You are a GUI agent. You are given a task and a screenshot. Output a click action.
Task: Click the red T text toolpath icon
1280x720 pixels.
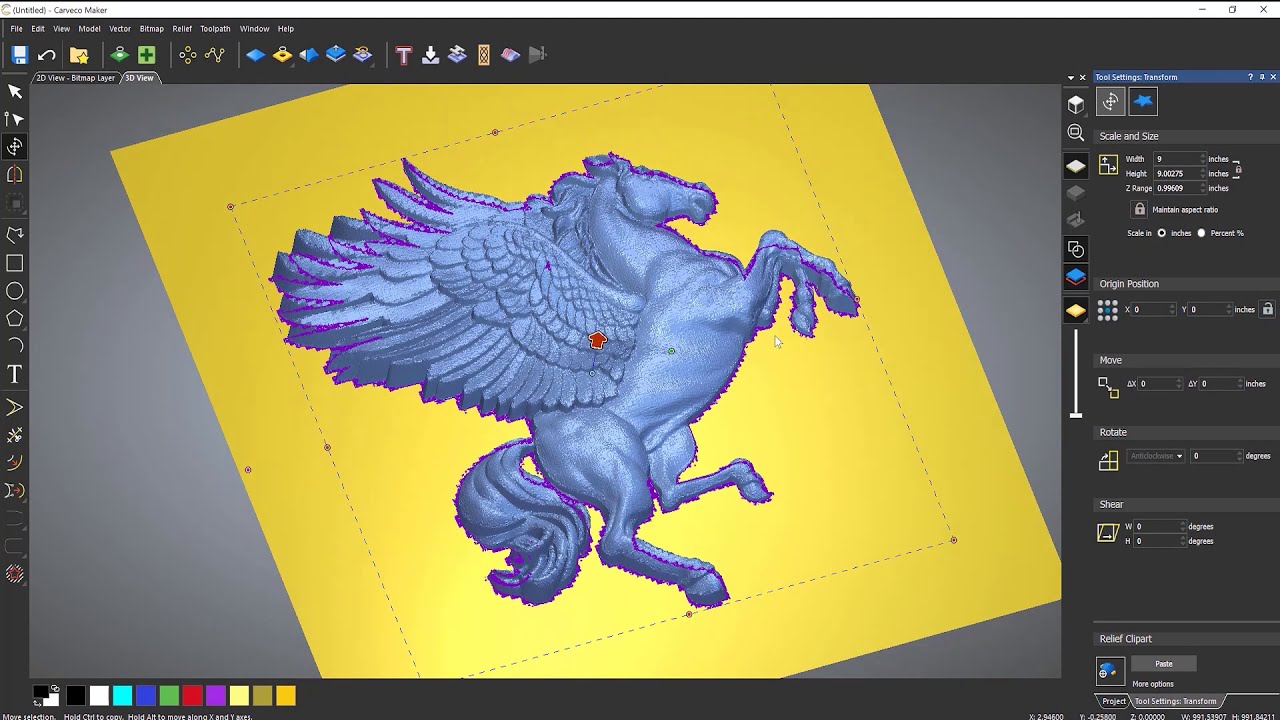click(403, 55)
